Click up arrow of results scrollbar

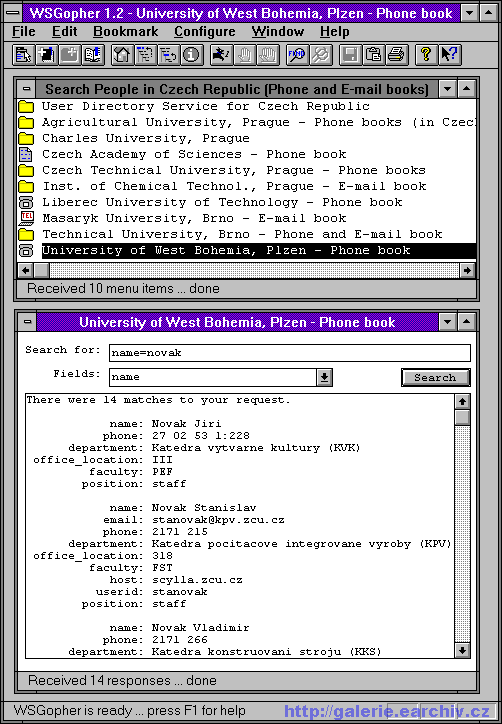pyautogui.click(x=462, y=402)
